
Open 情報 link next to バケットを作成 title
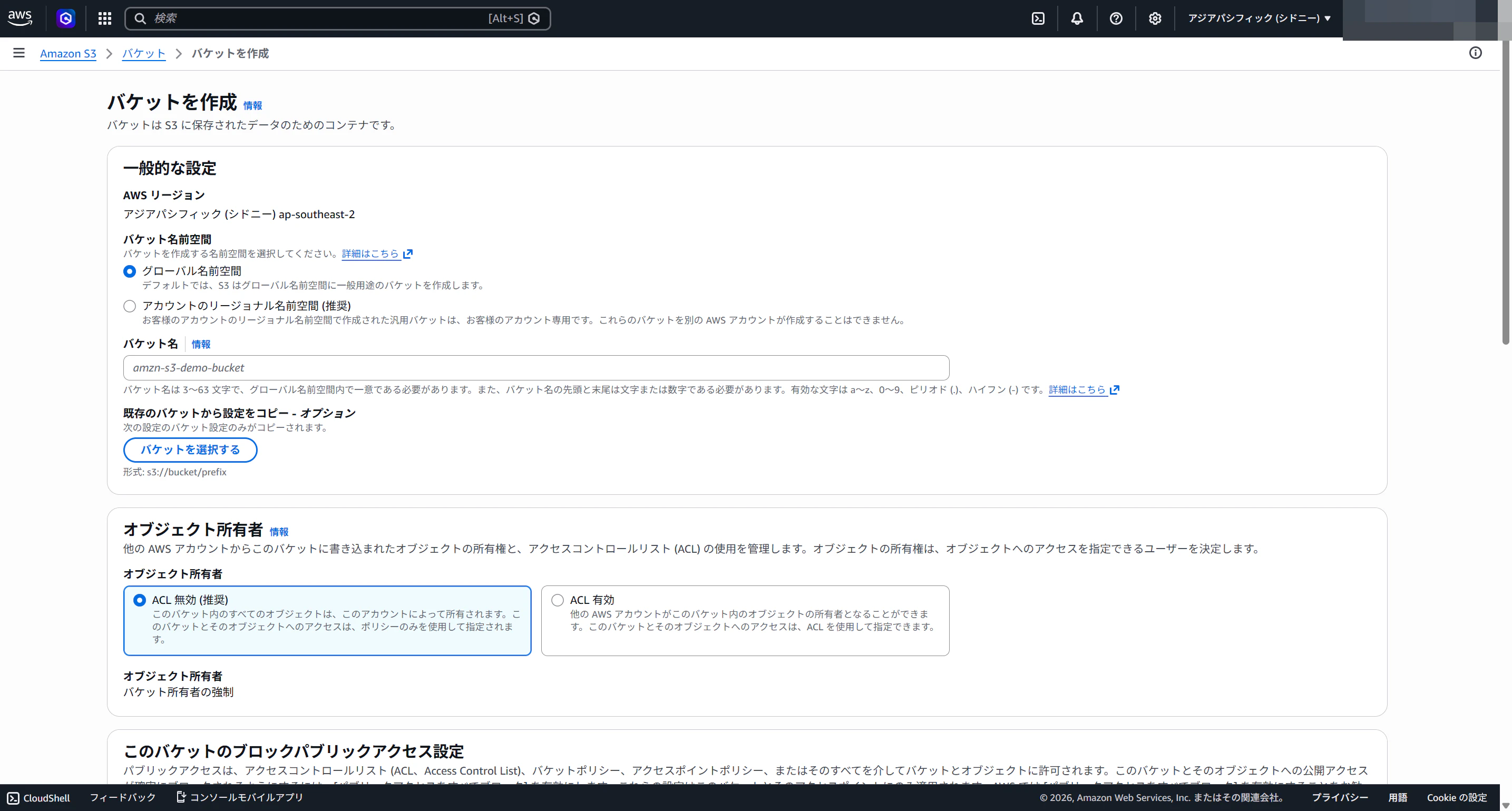tap(253, 105)
